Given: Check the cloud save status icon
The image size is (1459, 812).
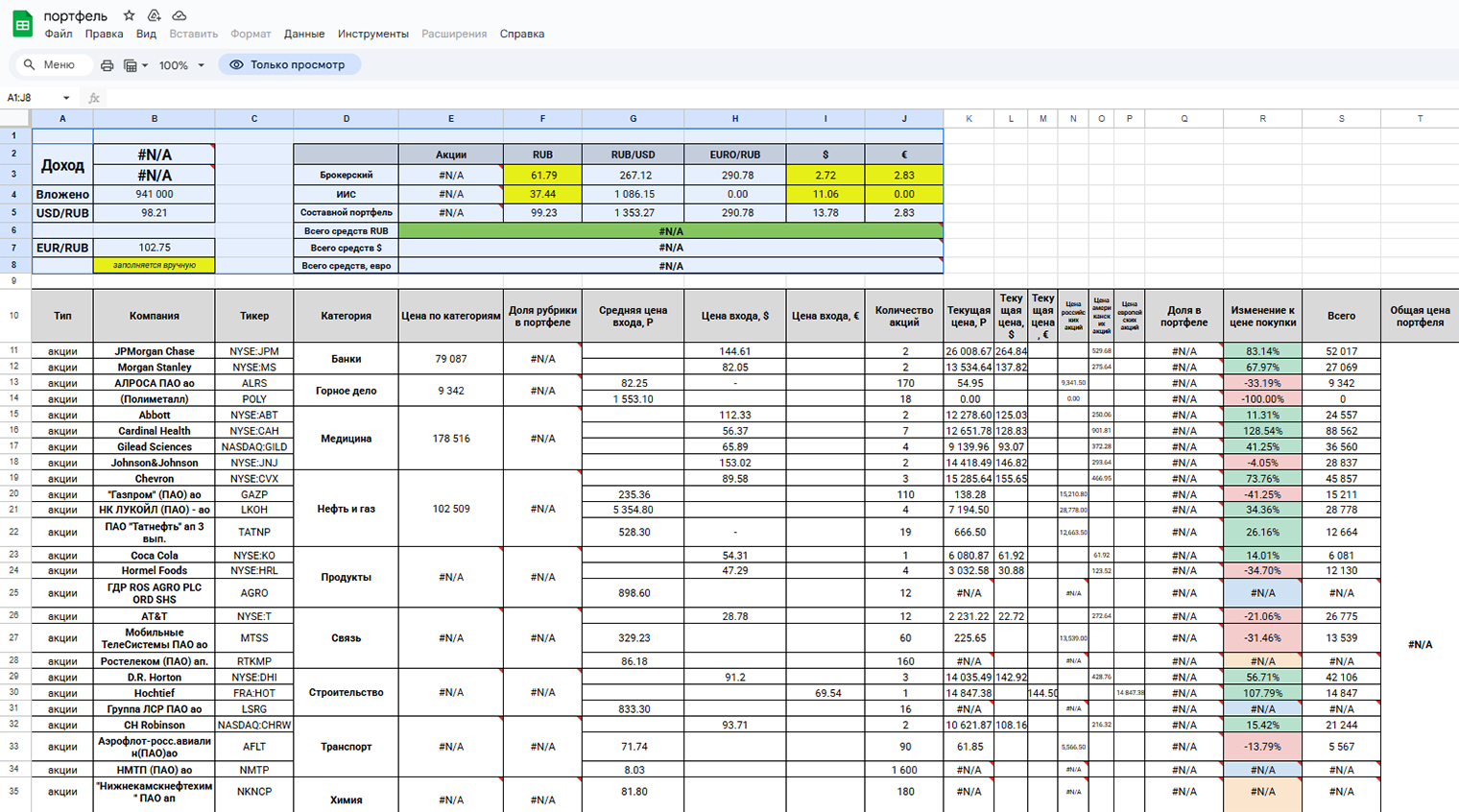Looking at the screenshot, I should click(x=179, y=15).
